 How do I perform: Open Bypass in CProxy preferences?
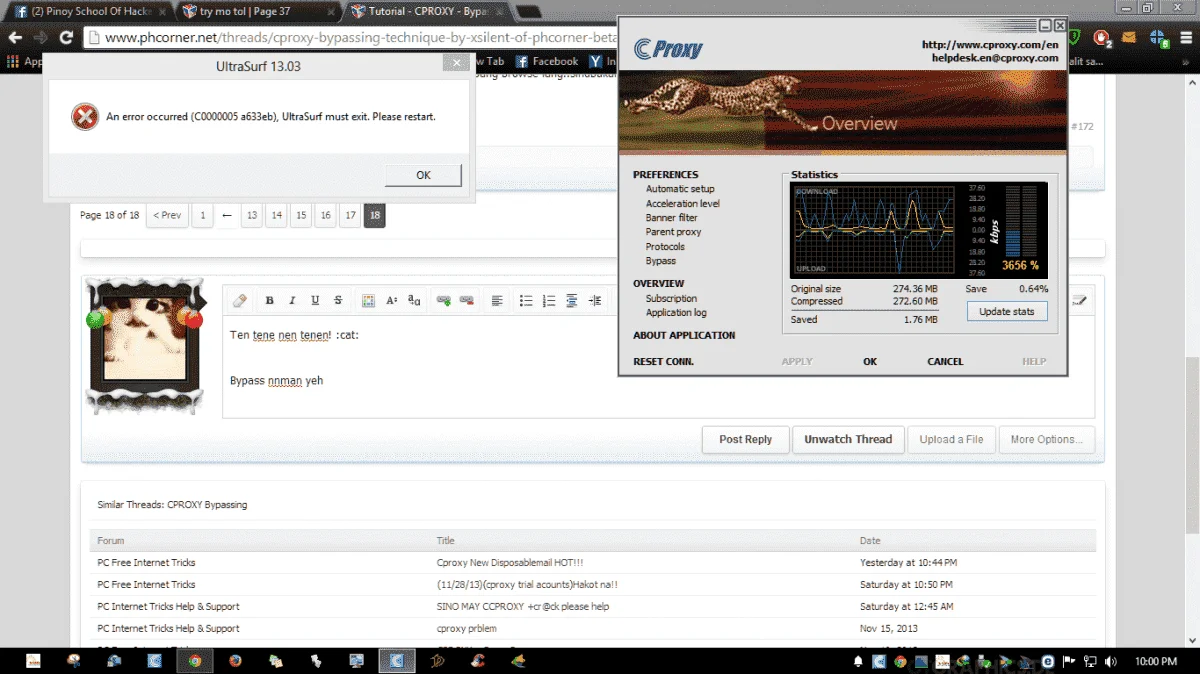coord(660,261)
